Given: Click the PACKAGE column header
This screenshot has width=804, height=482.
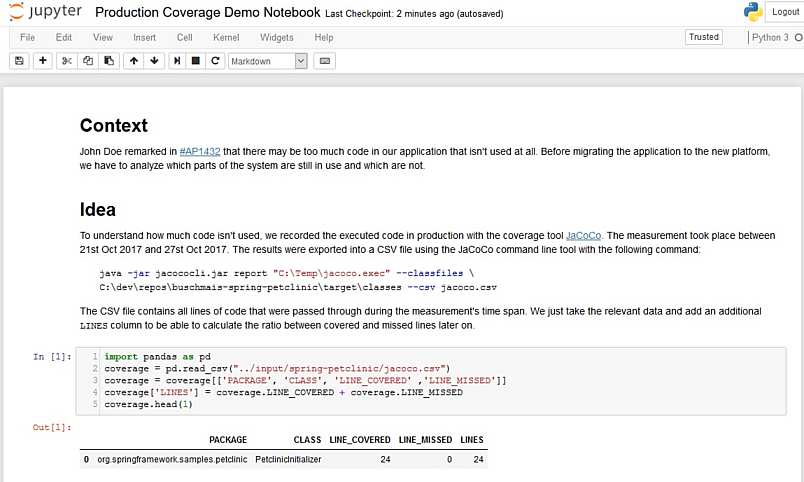Looking at the screenshot, I should pyautogui.click(x=228, y=439).
